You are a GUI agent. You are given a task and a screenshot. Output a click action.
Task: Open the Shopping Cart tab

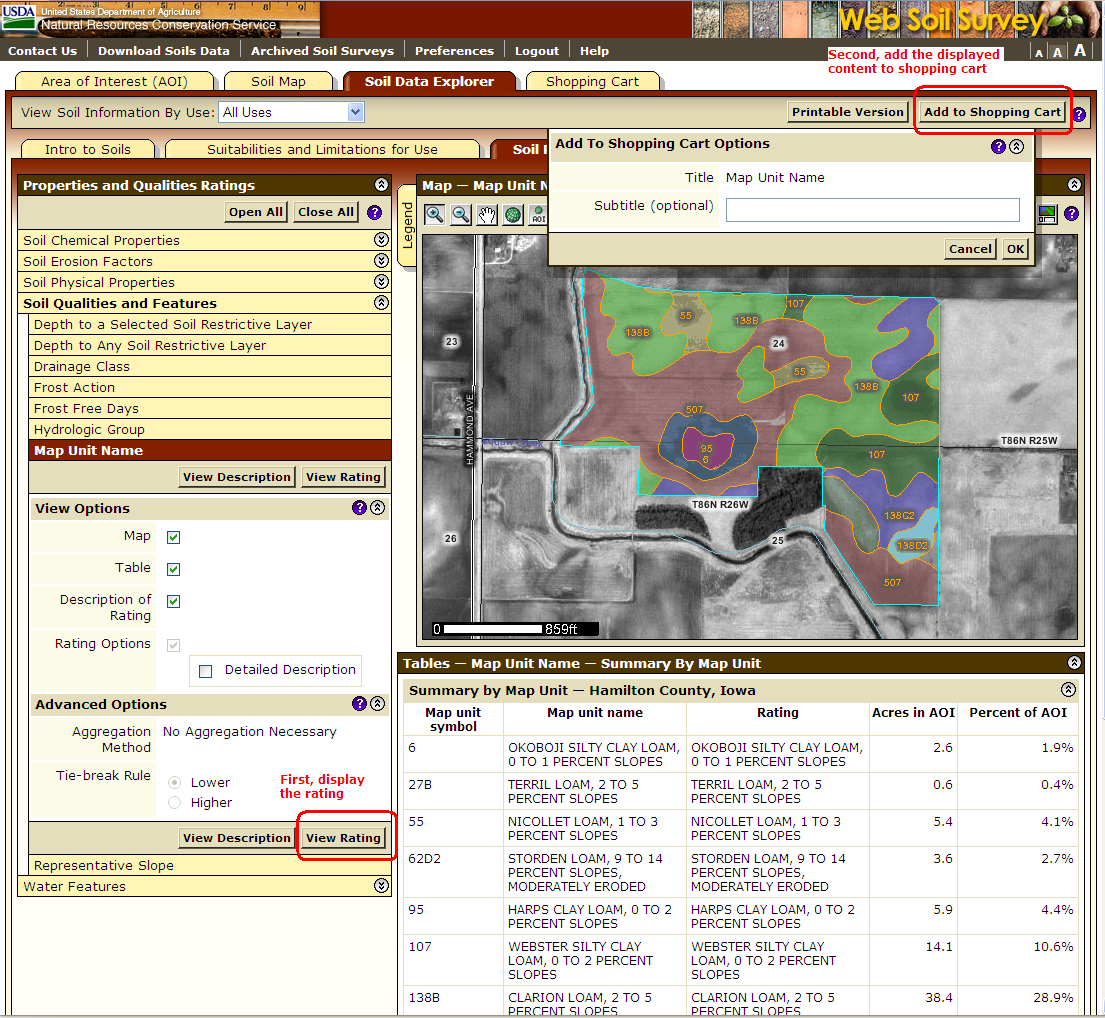click(593, 82)
